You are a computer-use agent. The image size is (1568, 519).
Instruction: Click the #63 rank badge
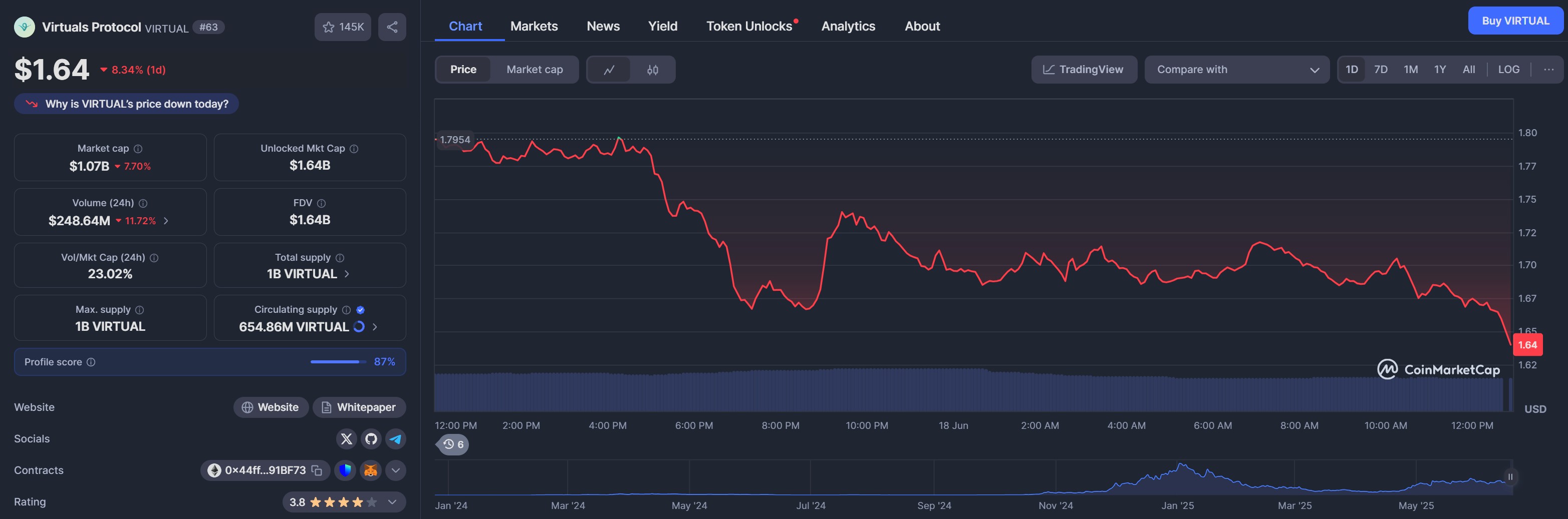tap(208, 27)
